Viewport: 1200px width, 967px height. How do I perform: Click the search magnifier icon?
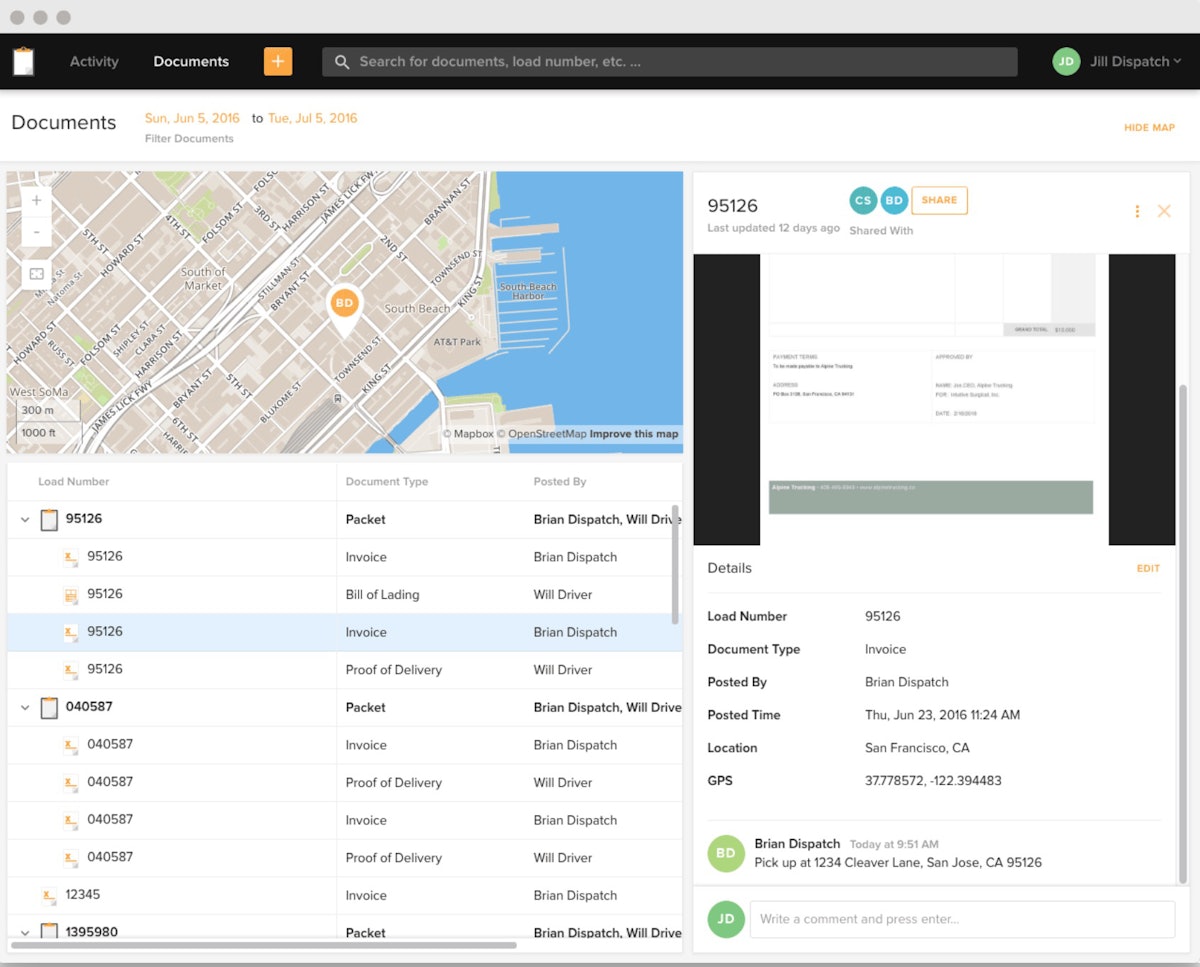click(x=341, y=61)
